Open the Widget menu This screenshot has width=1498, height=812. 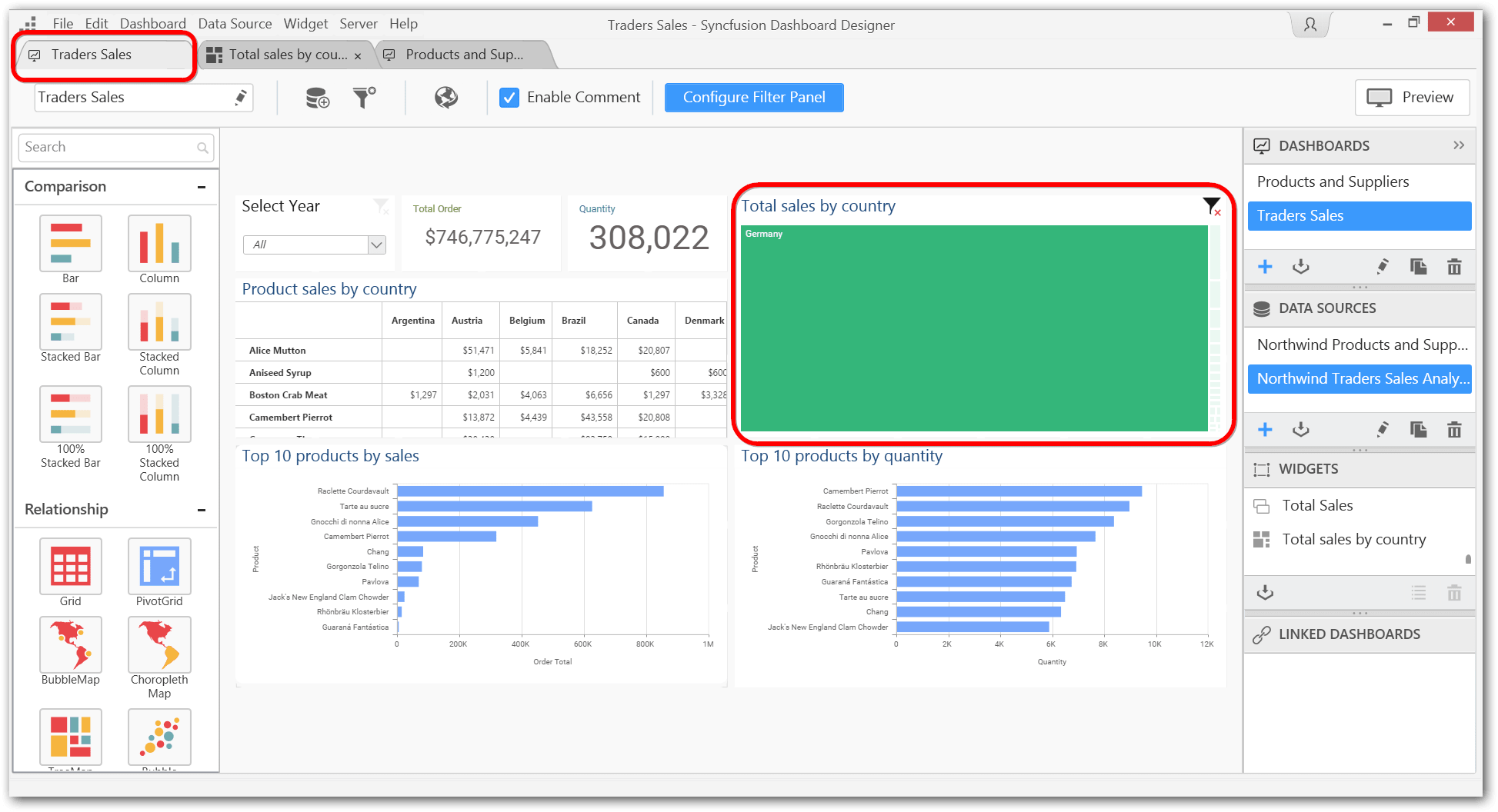(x=305, y=24)
